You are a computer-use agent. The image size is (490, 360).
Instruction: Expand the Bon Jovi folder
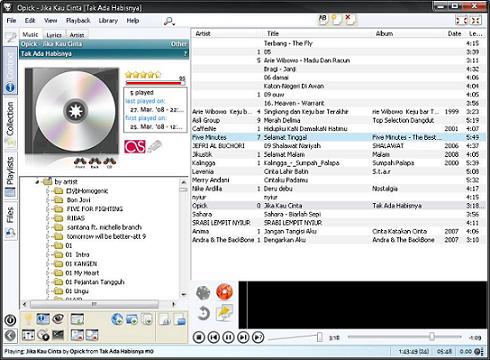48,200
